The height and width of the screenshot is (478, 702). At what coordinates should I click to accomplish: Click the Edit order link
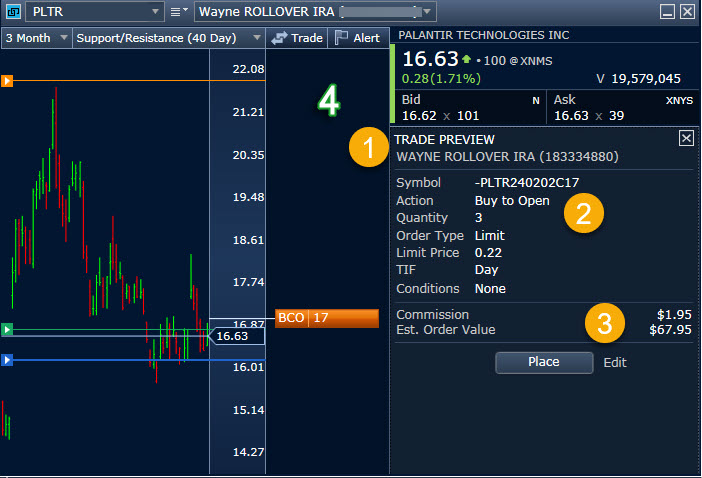[x=615, y=362]
